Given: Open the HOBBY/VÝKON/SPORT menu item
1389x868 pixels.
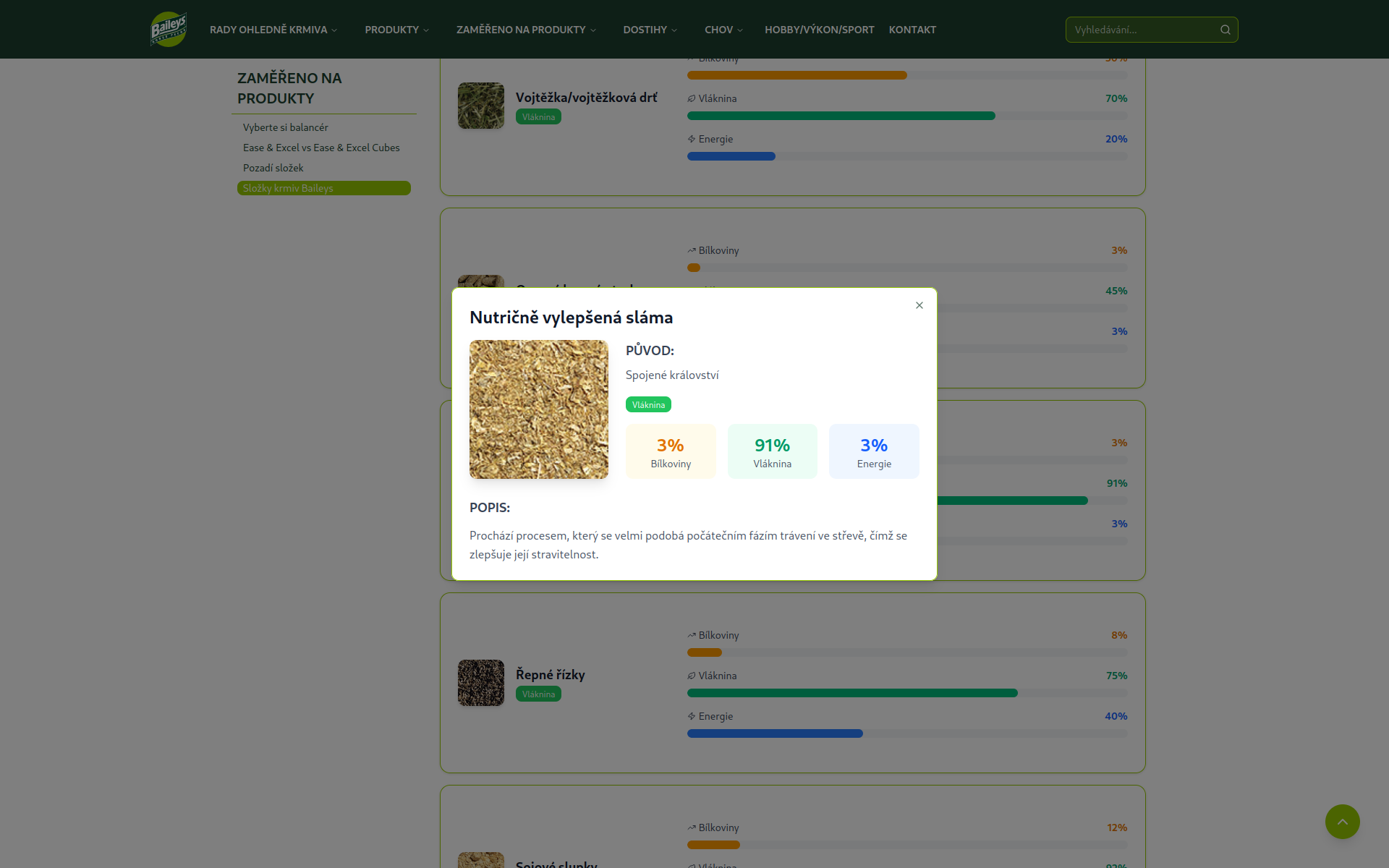Looking at the screenshot, I should pyautogui.click(x=819, y=30).
